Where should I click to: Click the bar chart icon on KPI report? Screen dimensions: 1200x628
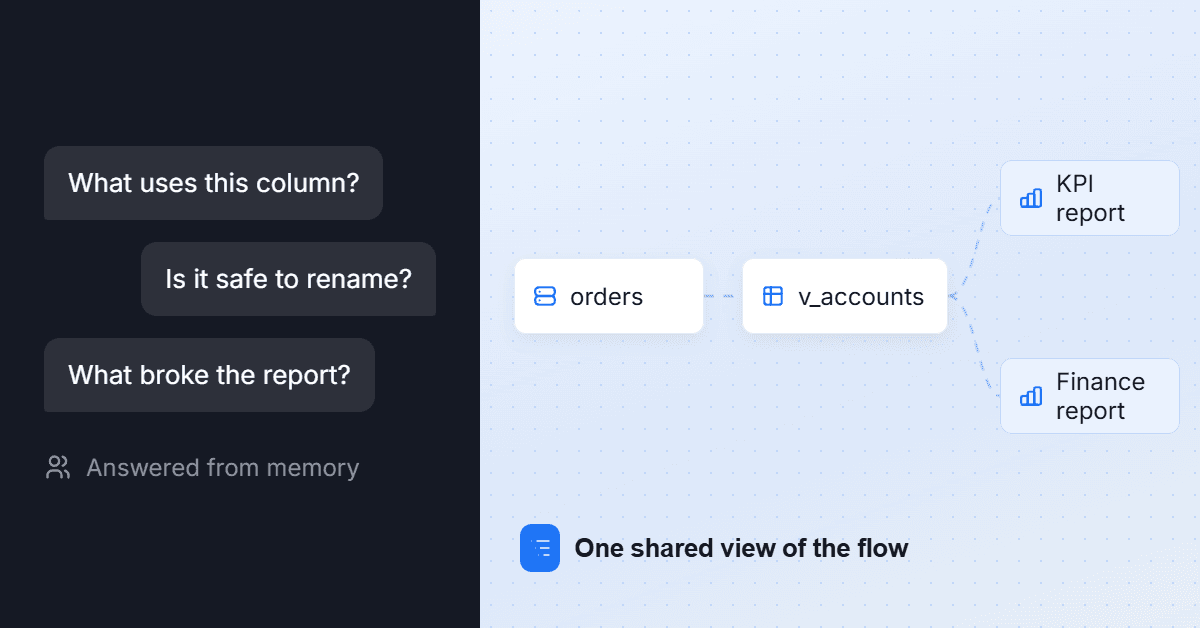pos(1031,198)
